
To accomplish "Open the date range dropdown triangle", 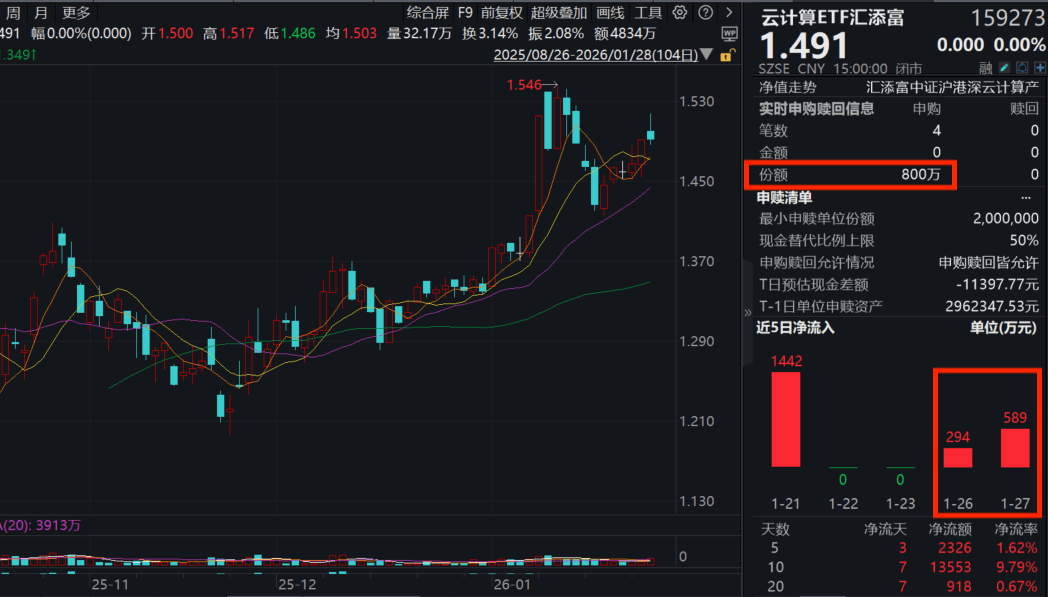I will (x=706, y=56).
